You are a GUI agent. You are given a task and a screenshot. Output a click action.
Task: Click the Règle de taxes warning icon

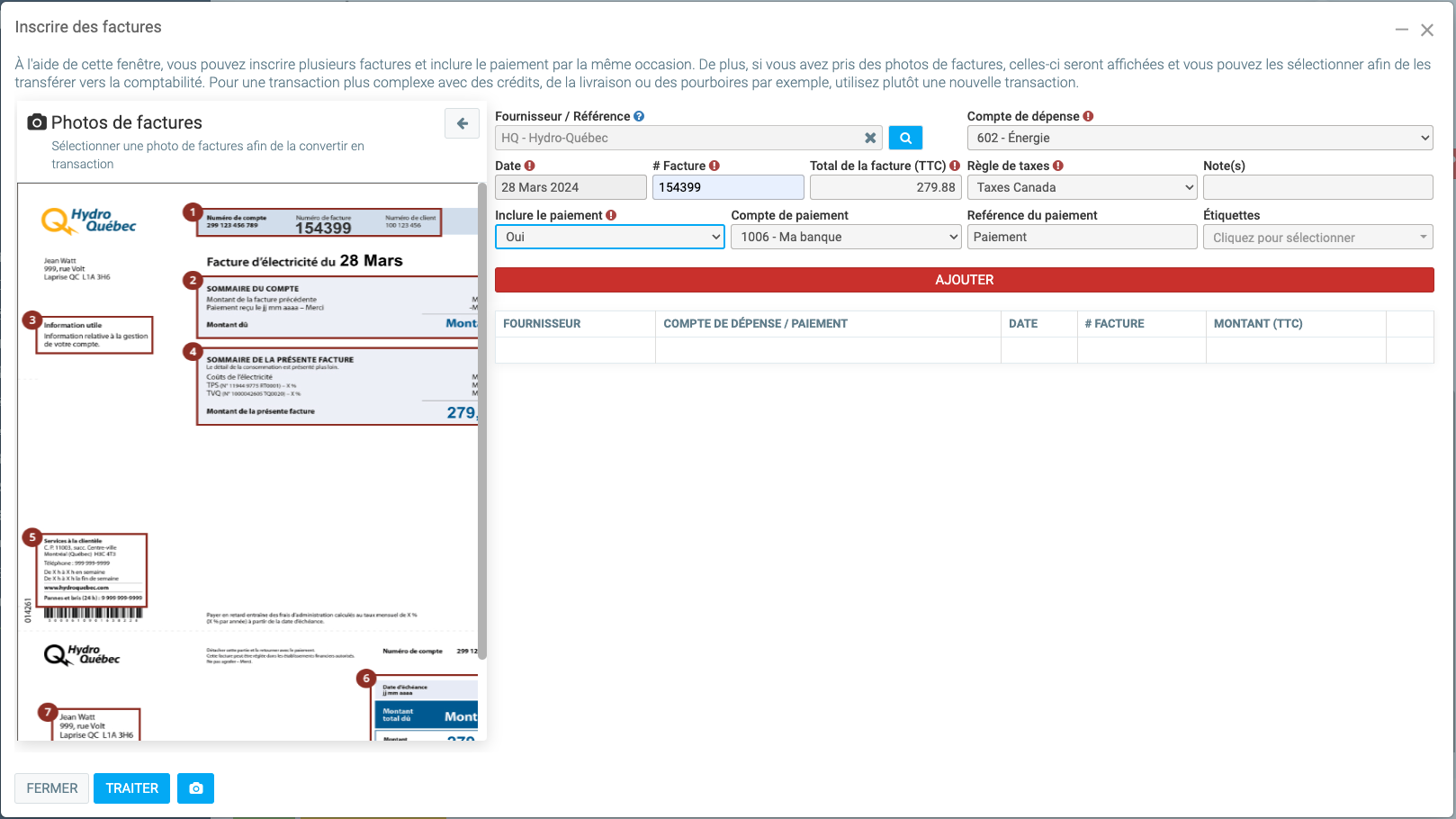1058,166
